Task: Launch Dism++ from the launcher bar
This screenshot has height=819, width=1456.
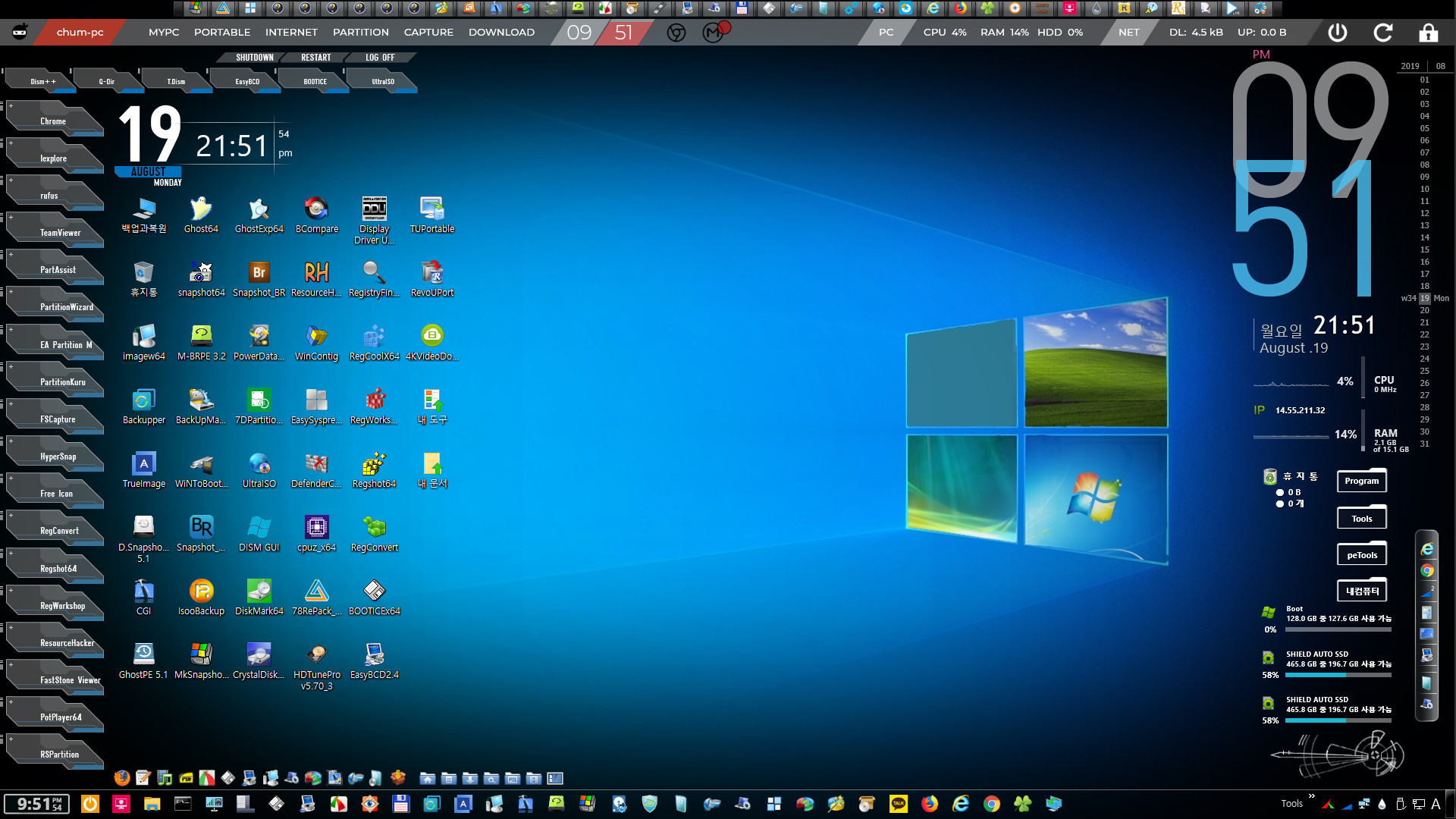Action: 43,81
